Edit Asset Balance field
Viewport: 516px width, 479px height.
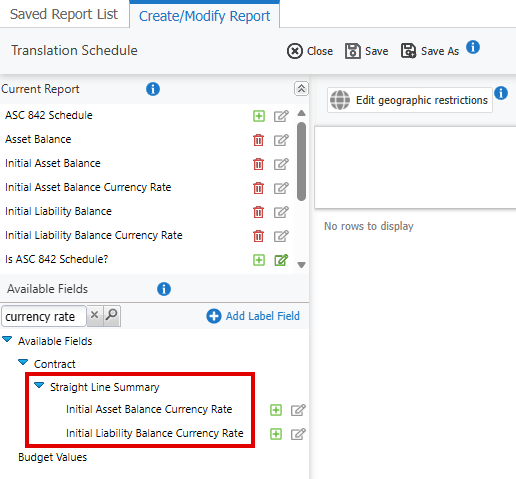(281, 140)
